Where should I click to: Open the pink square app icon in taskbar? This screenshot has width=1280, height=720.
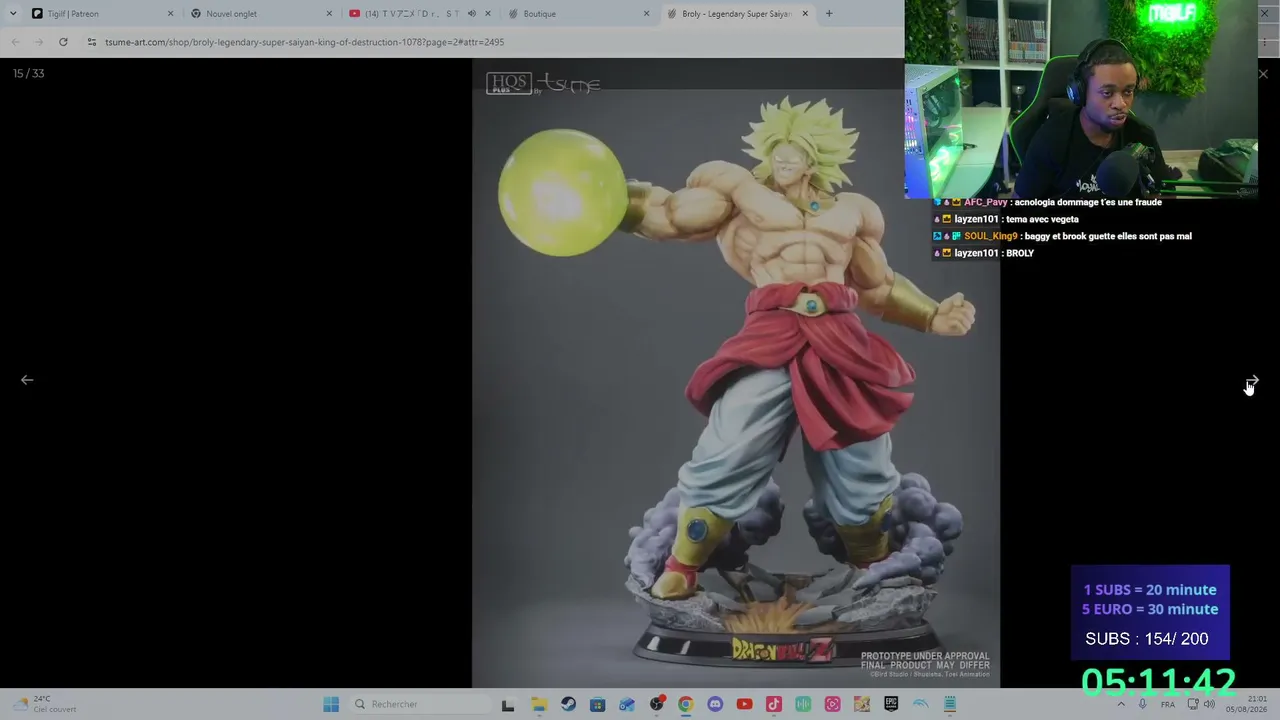pyautogui.click(x=832, y=704)
